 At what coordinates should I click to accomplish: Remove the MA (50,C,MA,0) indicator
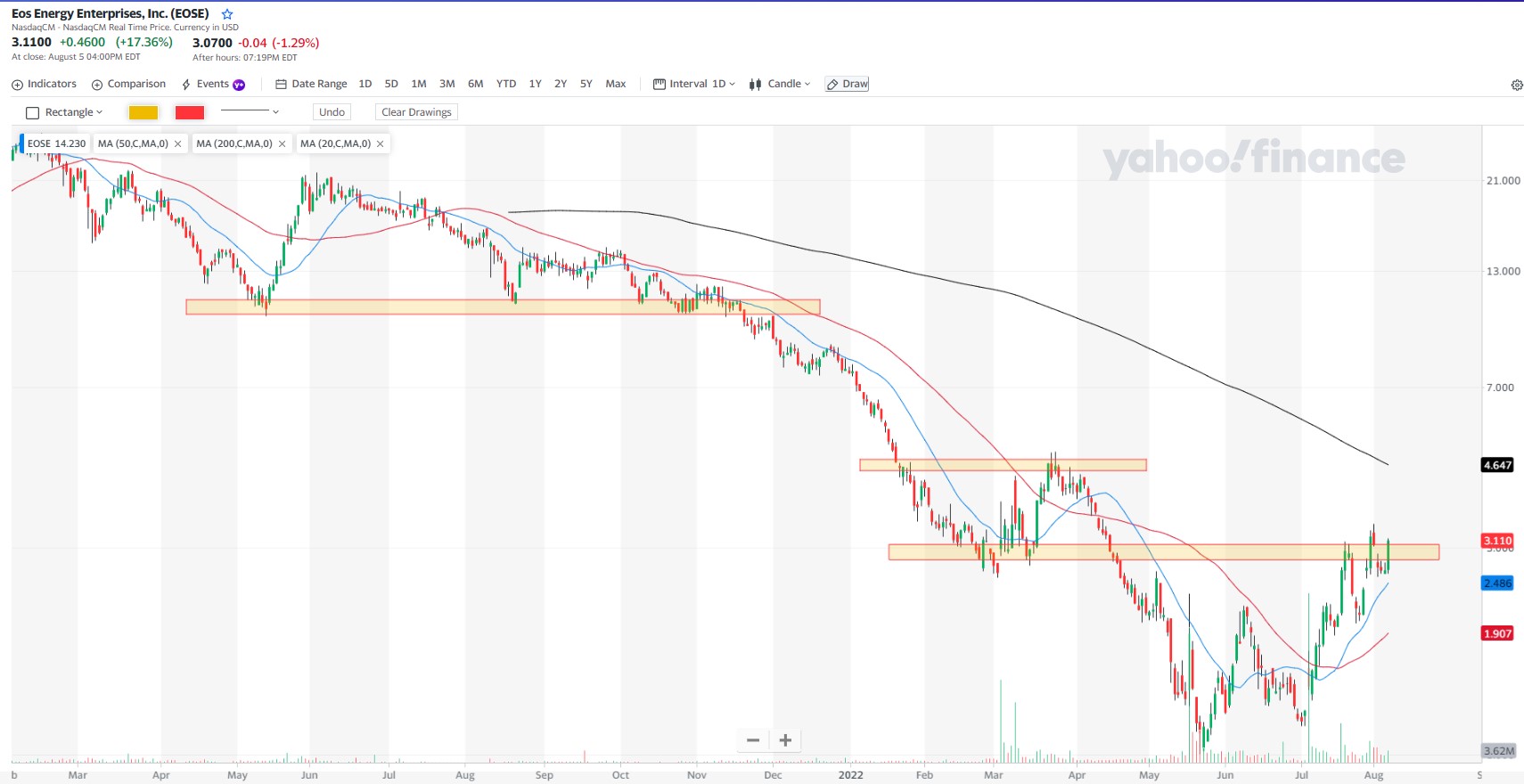point(178,143)
